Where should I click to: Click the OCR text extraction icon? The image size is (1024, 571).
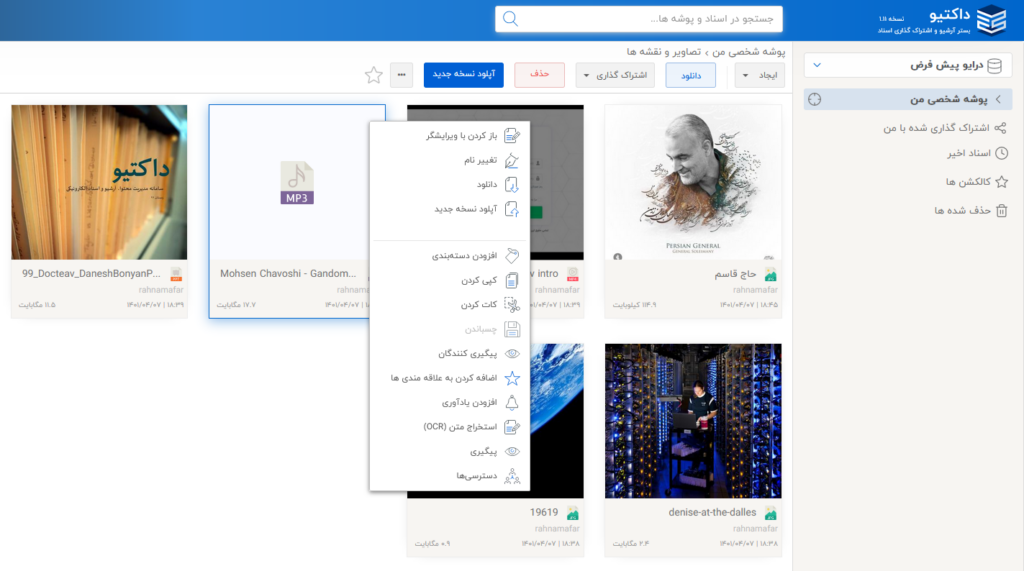[x=512, y=427]
